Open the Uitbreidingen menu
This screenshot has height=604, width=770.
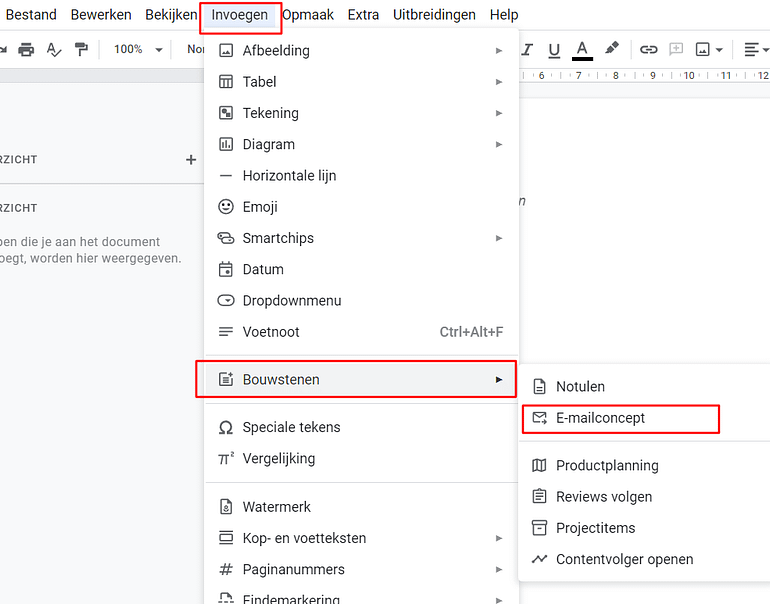pos(434,15)
